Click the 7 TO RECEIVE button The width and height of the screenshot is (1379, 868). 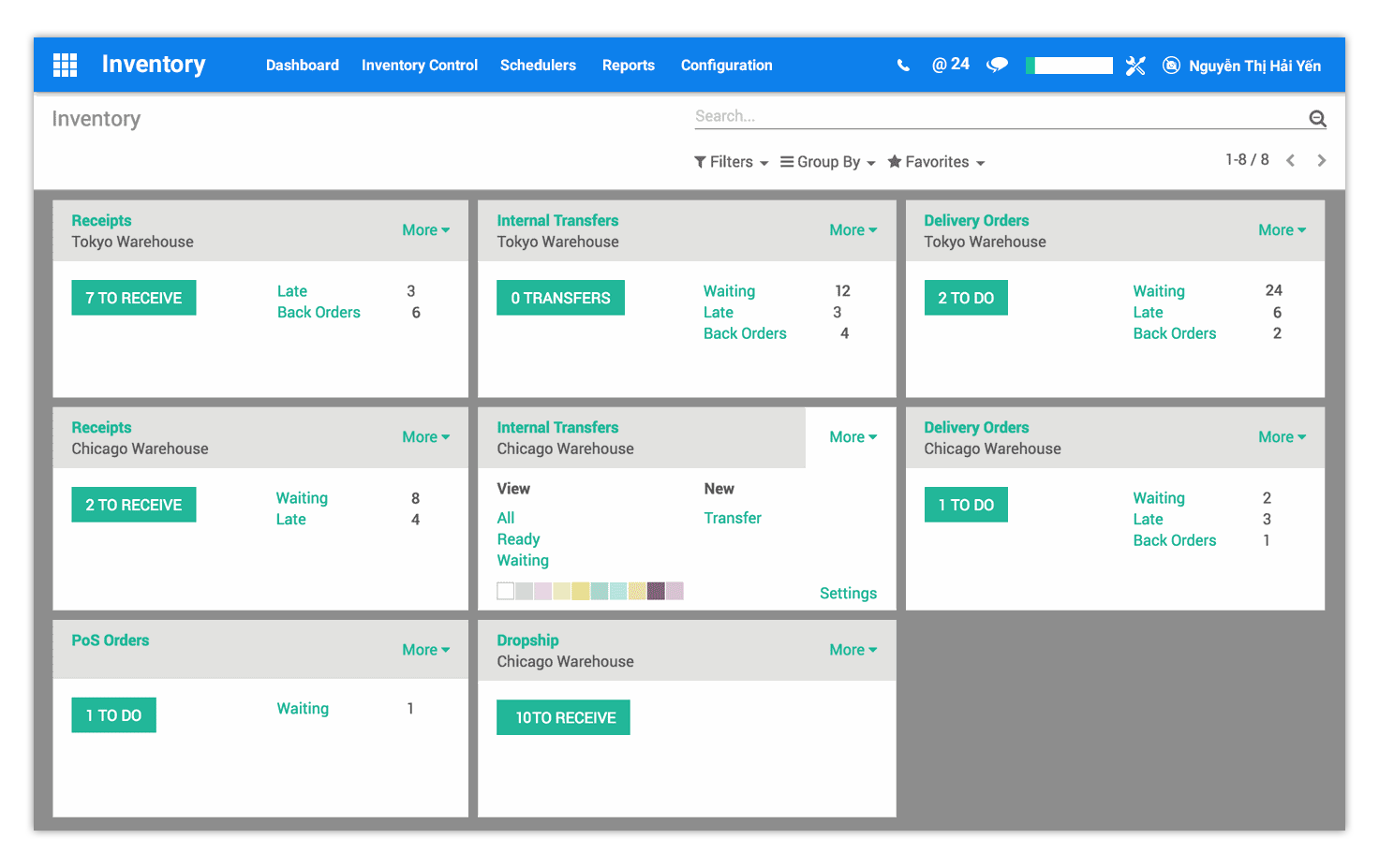click(x=133, y=297)
